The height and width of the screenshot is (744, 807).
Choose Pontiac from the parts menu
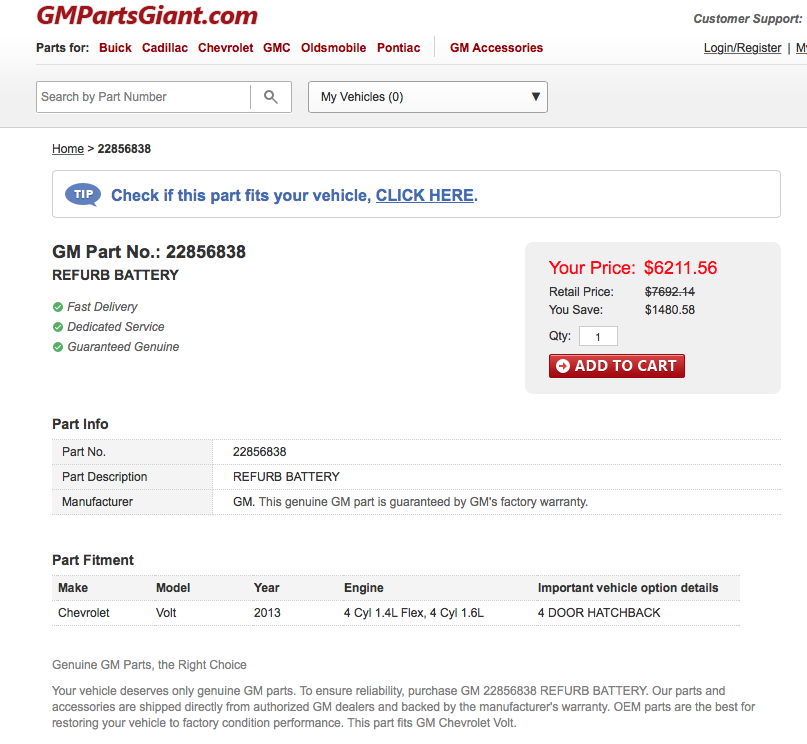tap(398, 48)
